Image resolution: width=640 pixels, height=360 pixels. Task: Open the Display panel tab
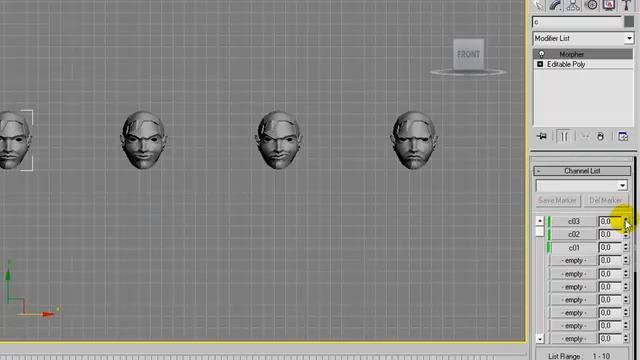pos(609,5)
